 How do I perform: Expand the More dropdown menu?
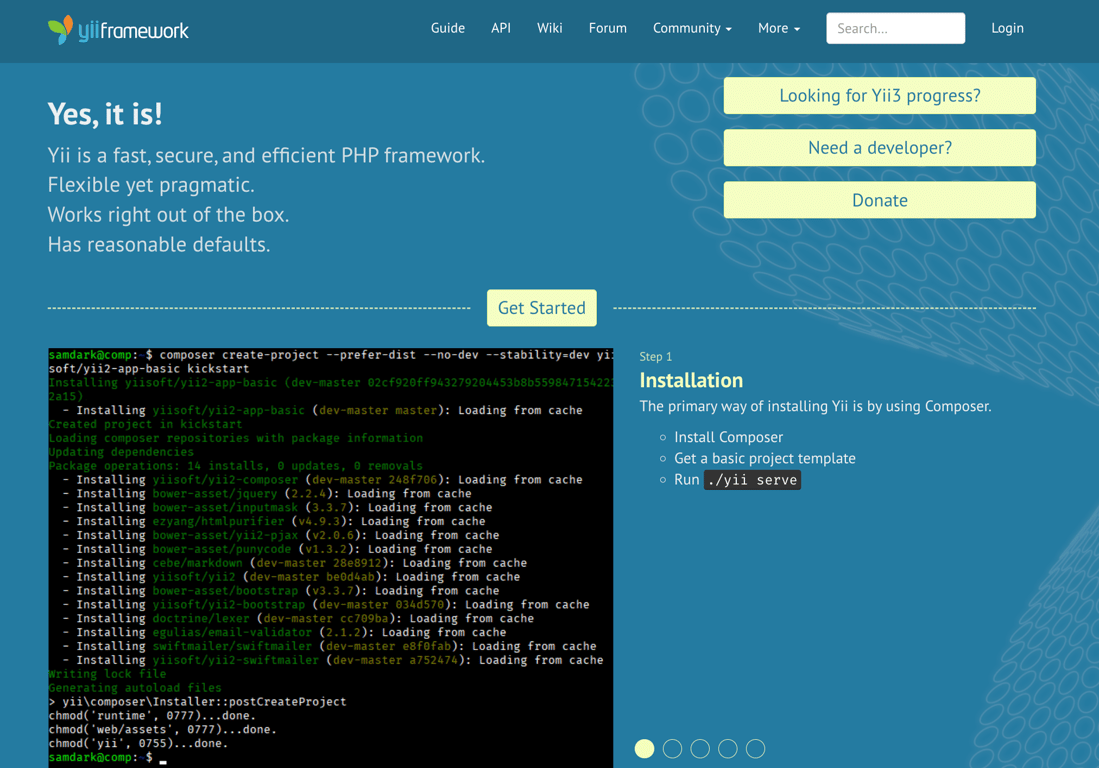coord(779,28)
